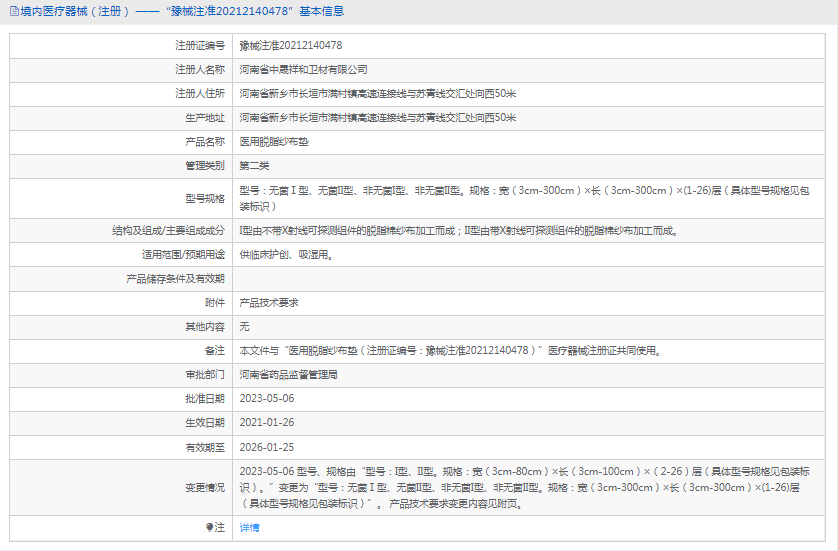Click the 备注 label

[215, 351]
